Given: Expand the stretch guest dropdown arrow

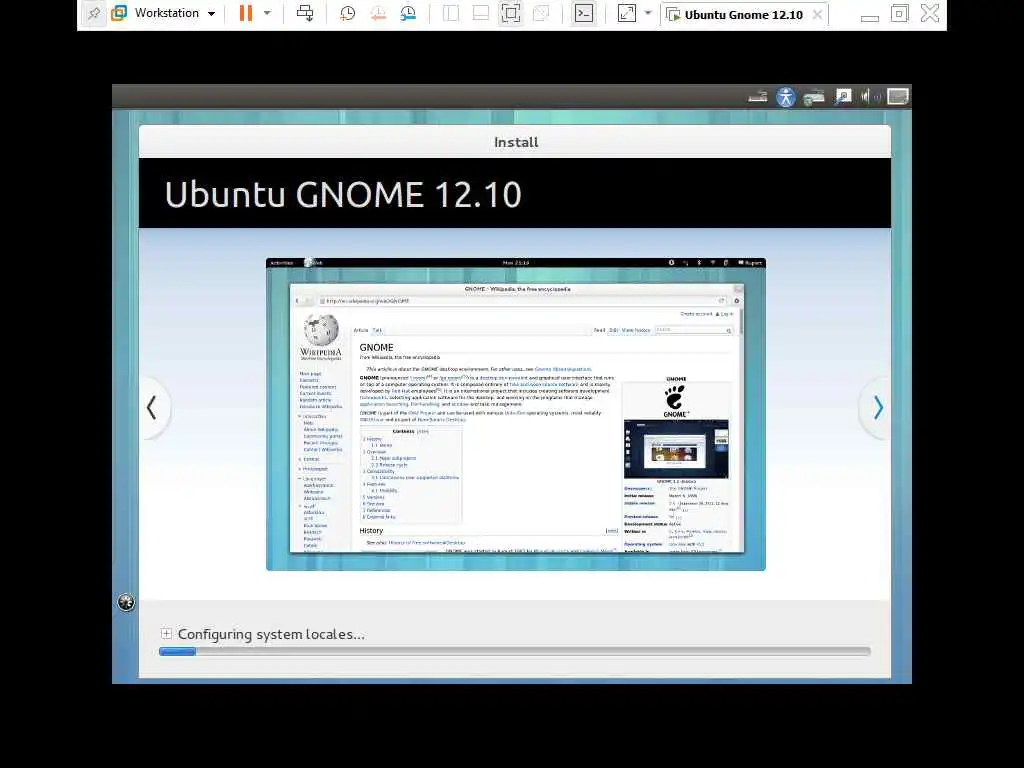Looking at the screenshot, I should (x=648, y=13).
